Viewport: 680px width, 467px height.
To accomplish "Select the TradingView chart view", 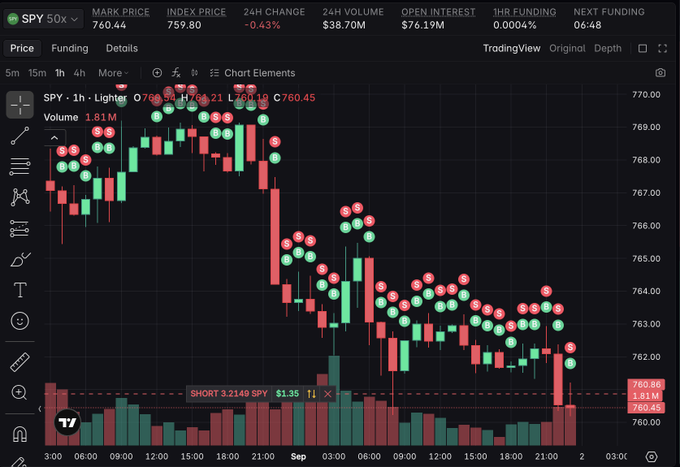I will pyautogui.click(x=512, y=48).
